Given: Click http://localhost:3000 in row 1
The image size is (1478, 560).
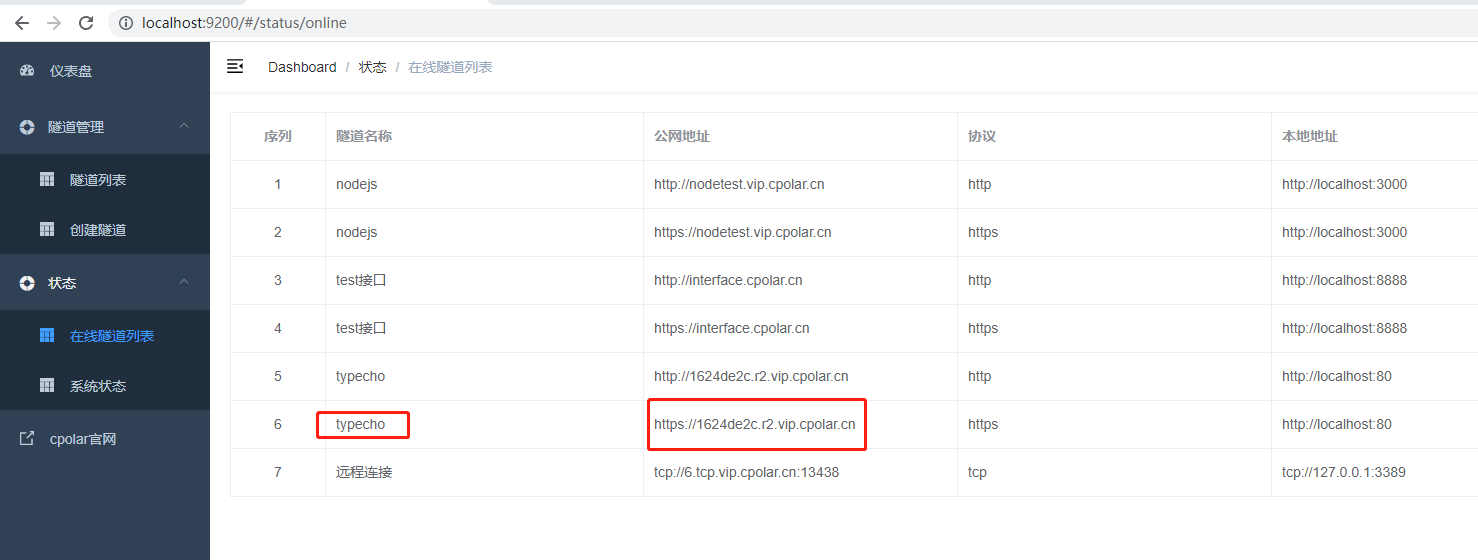Looking at the screenshot, I should pos(1345,184).
